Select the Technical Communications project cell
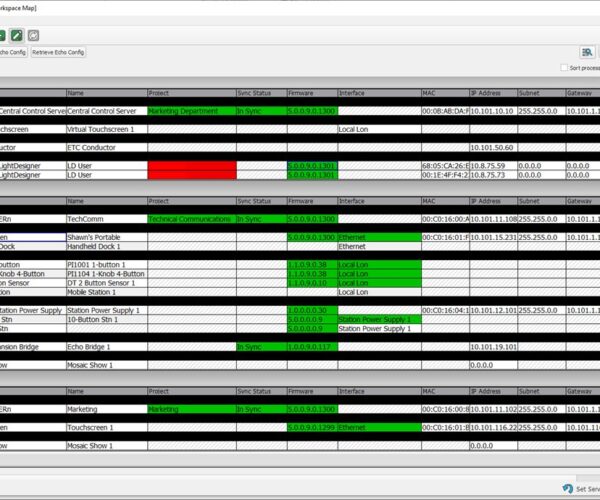Screen dimensions: 600x500 coord(191,218)
